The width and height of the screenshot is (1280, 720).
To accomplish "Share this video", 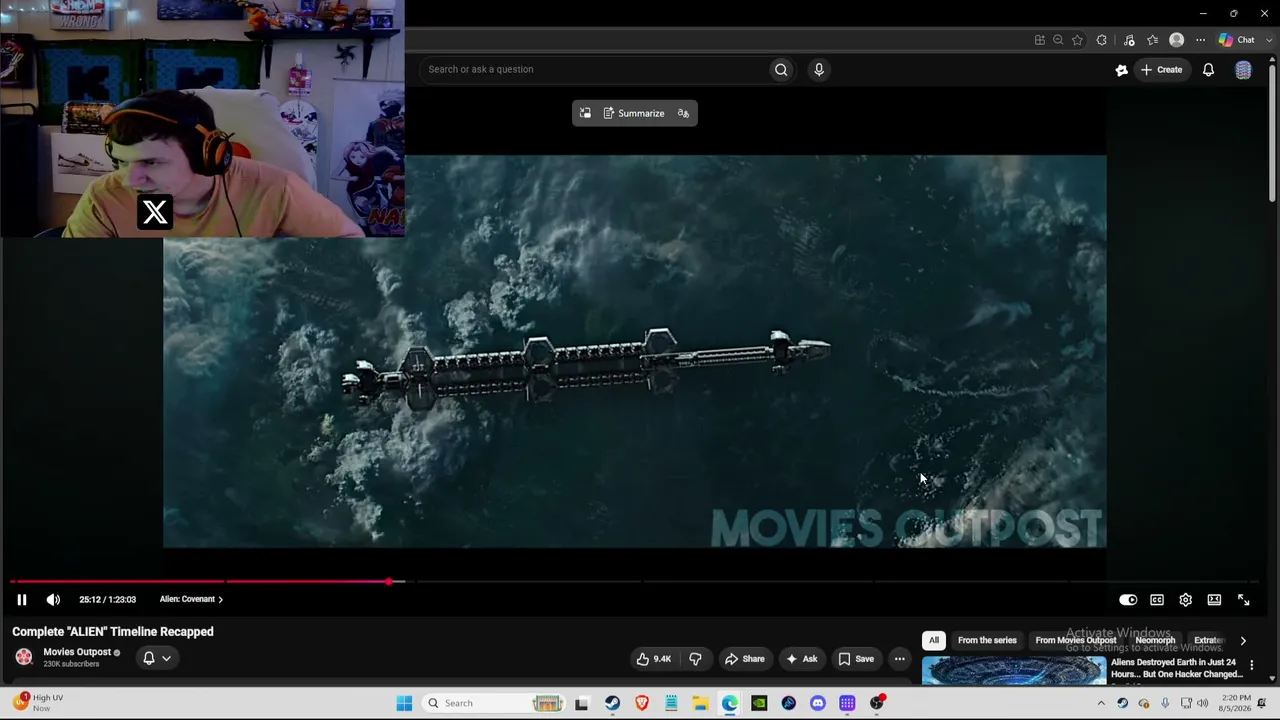I will pyautogui.click(x=745, y=659).
